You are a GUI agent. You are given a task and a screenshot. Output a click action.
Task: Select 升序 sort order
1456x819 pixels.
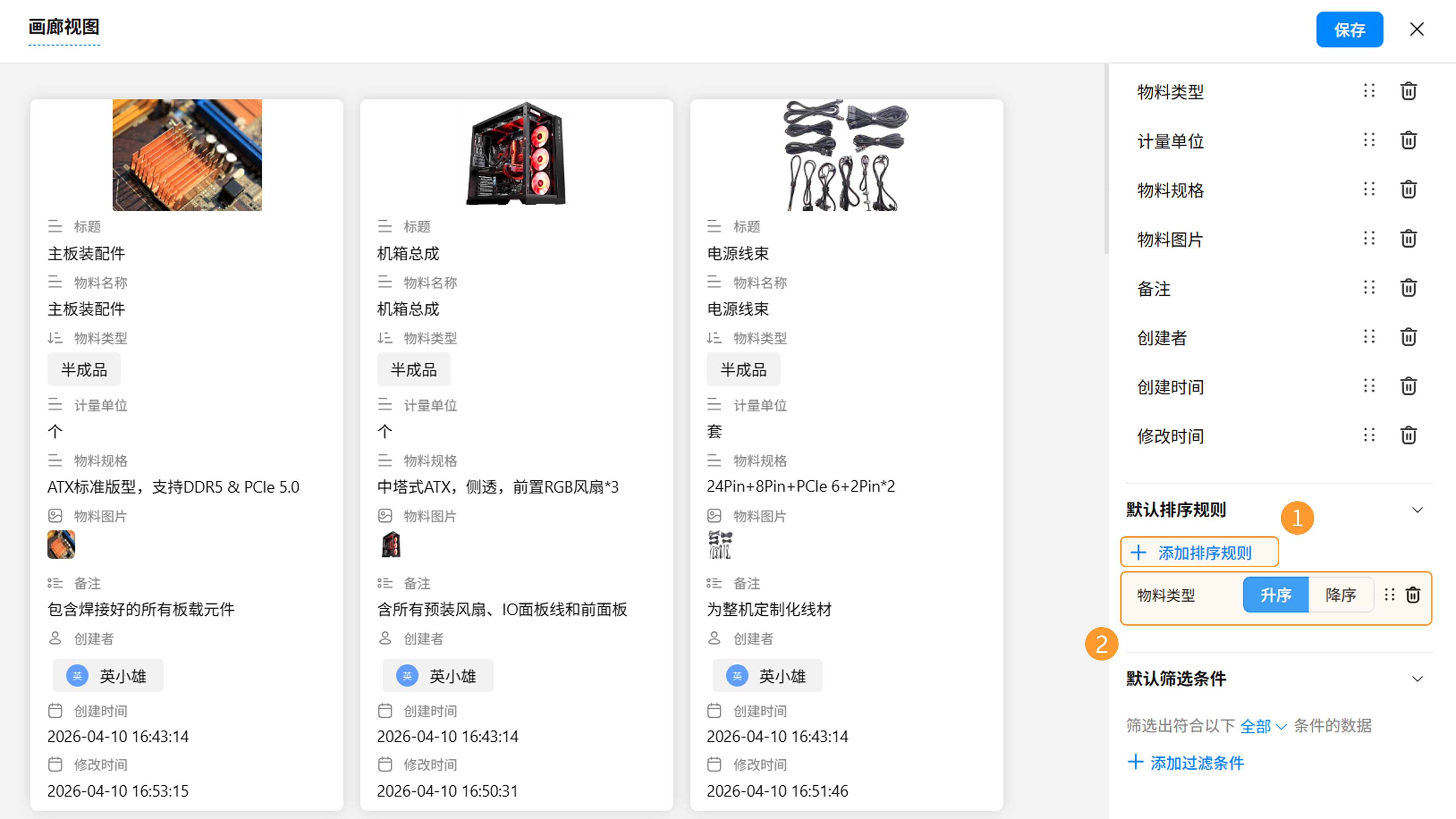(x=1275, y=595)
